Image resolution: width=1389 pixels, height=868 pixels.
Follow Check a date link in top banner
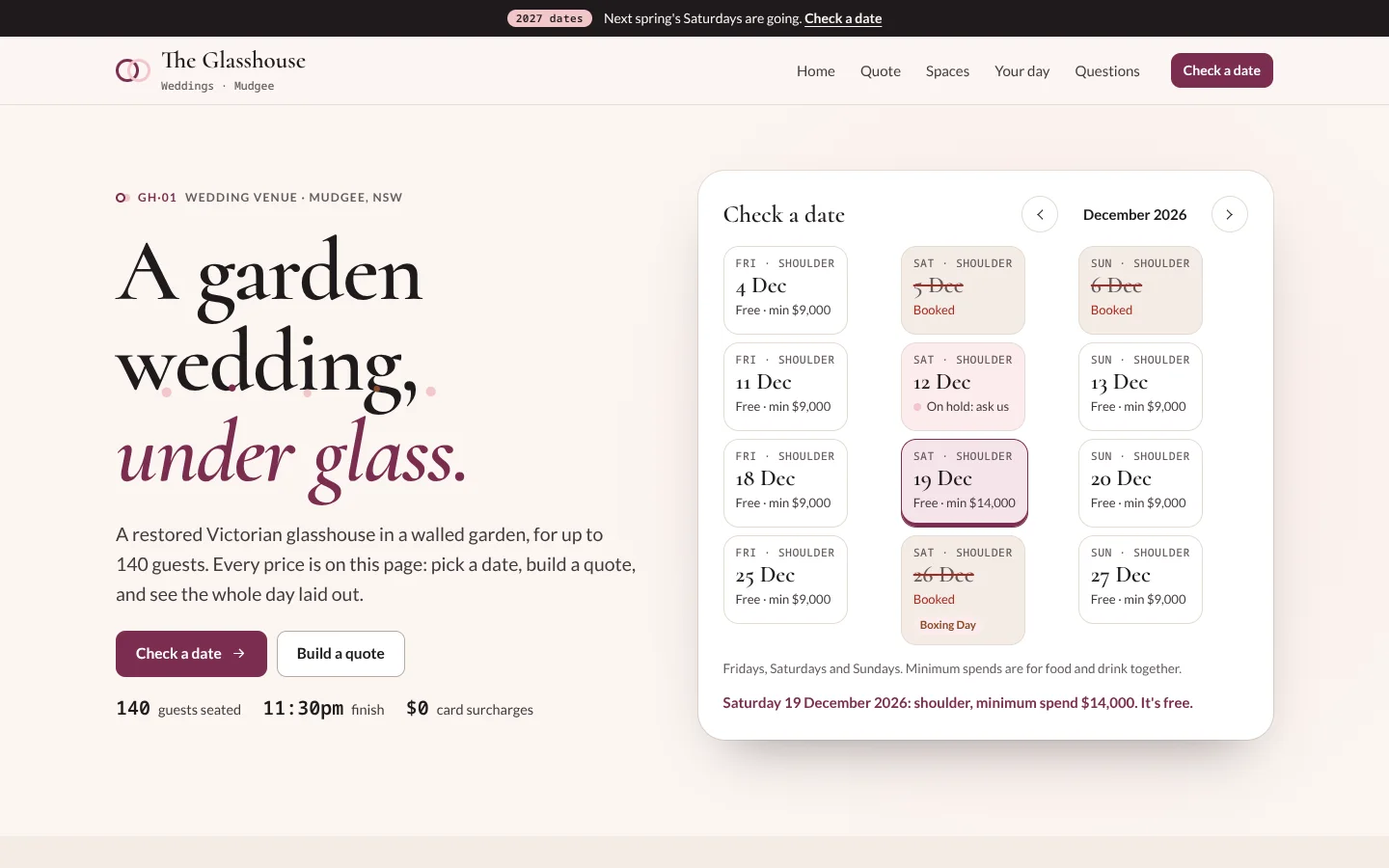(843, 18)
